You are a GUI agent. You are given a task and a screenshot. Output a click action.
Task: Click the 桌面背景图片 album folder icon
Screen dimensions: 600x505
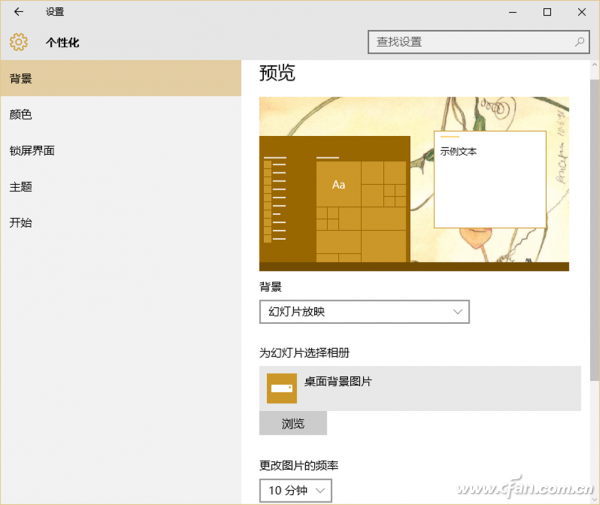pos(282,388)
